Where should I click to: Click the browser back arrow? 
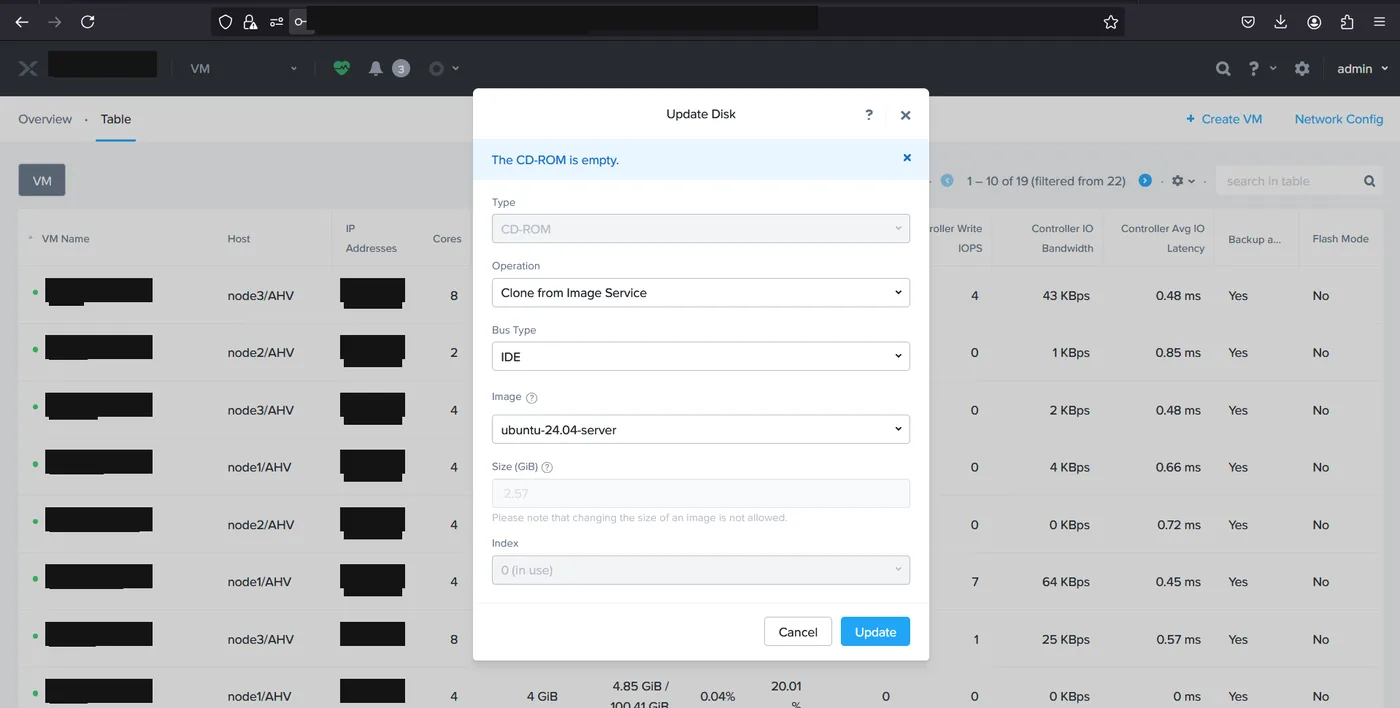point(22,22)
